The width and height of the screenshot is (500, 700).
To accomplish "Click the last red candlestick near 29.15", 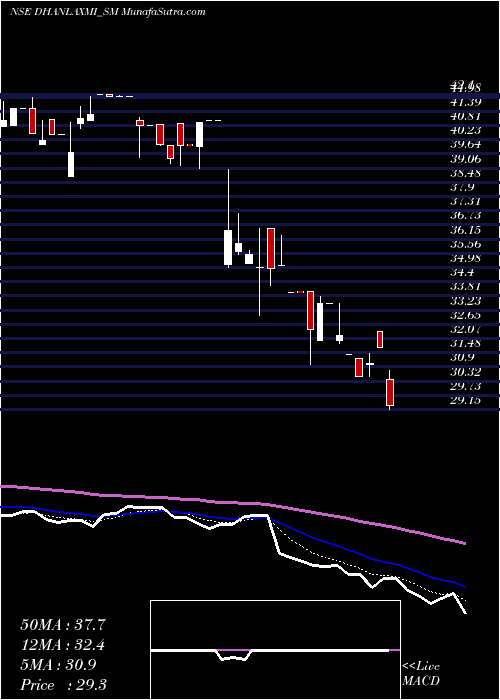I will point(390,392).
